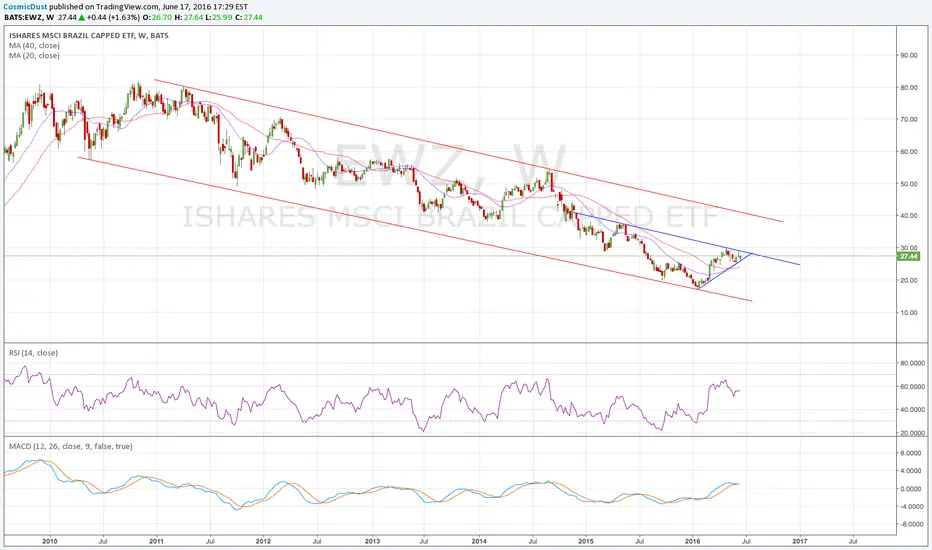Click the 0.0000 MACD axis label

click(913, 489)
